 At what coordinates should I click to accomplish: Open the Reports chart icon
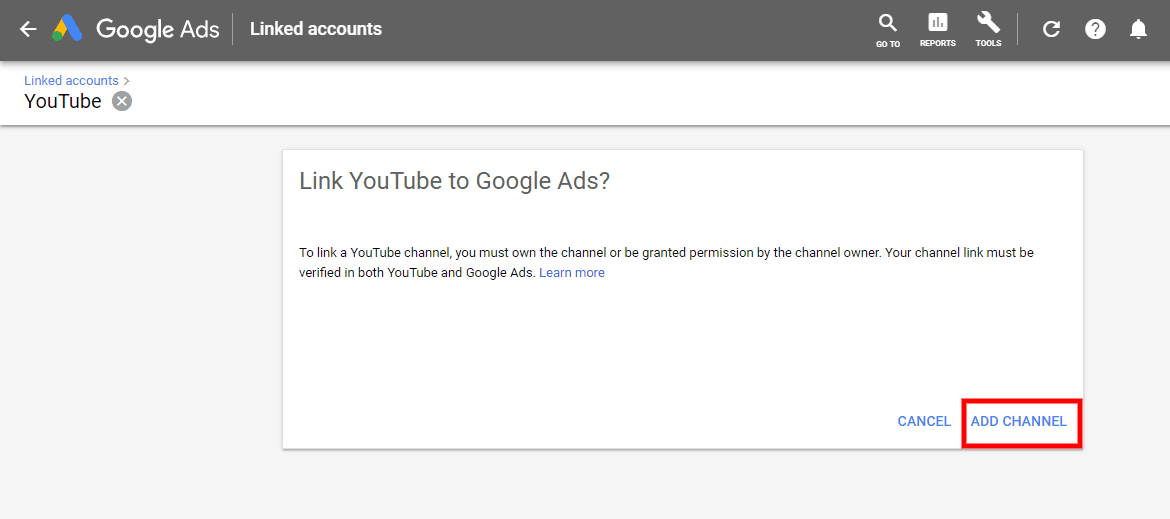pos(938,29)
